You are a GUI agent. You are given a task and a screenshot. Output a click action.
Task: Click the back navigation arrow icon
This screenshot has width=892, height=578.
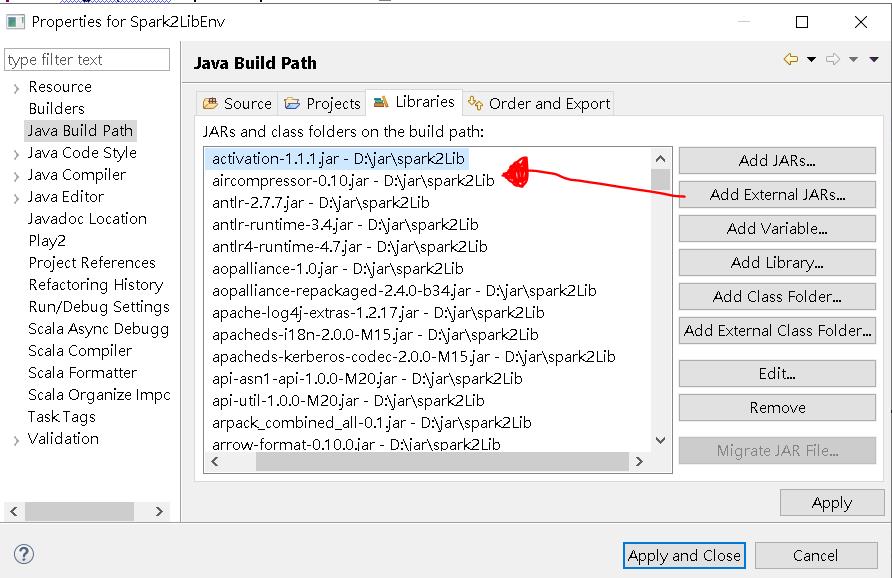click(791, 58)
